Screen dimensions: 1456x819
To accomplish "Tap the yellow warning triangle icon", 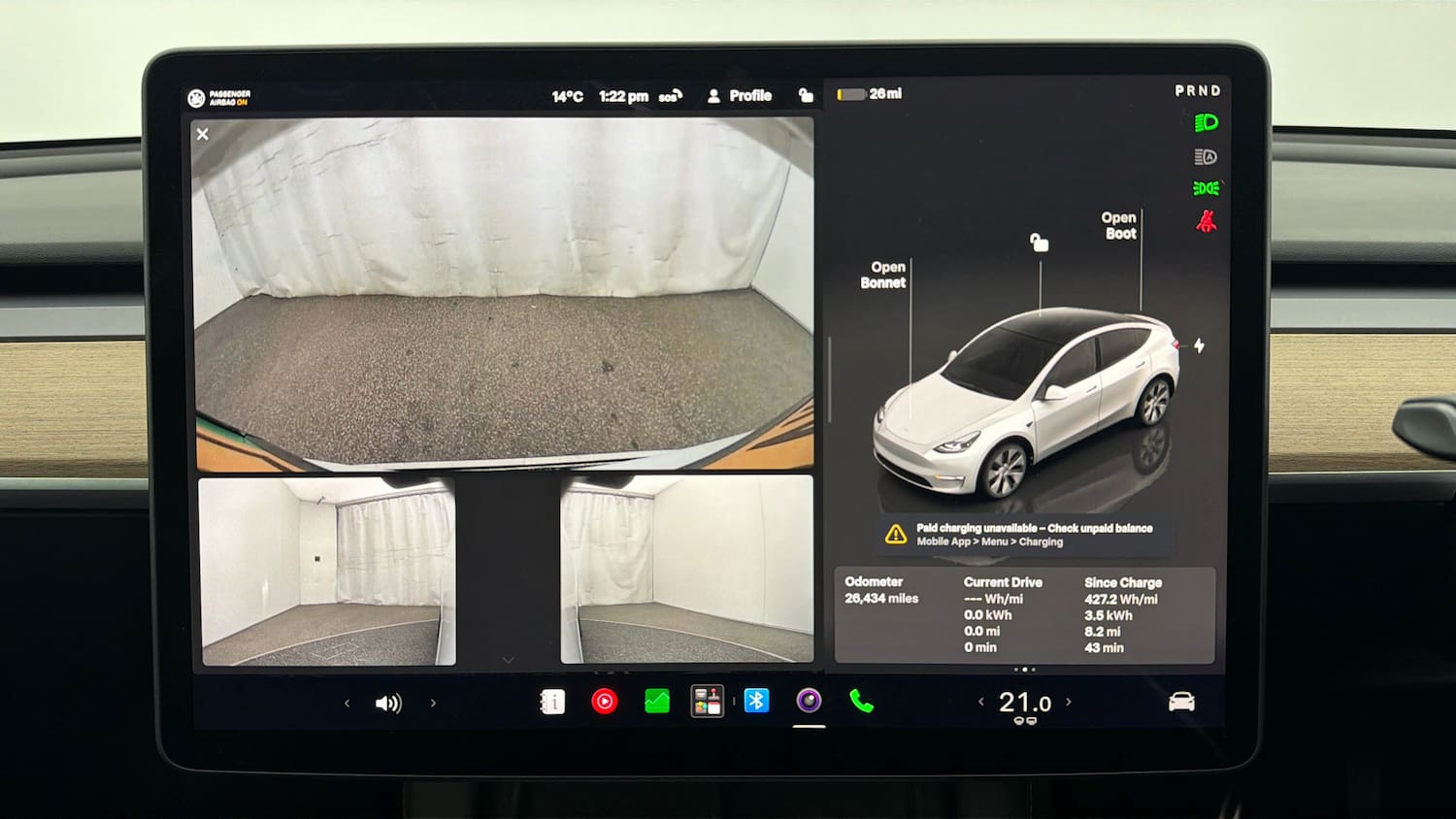I will [x=896, y=535].
